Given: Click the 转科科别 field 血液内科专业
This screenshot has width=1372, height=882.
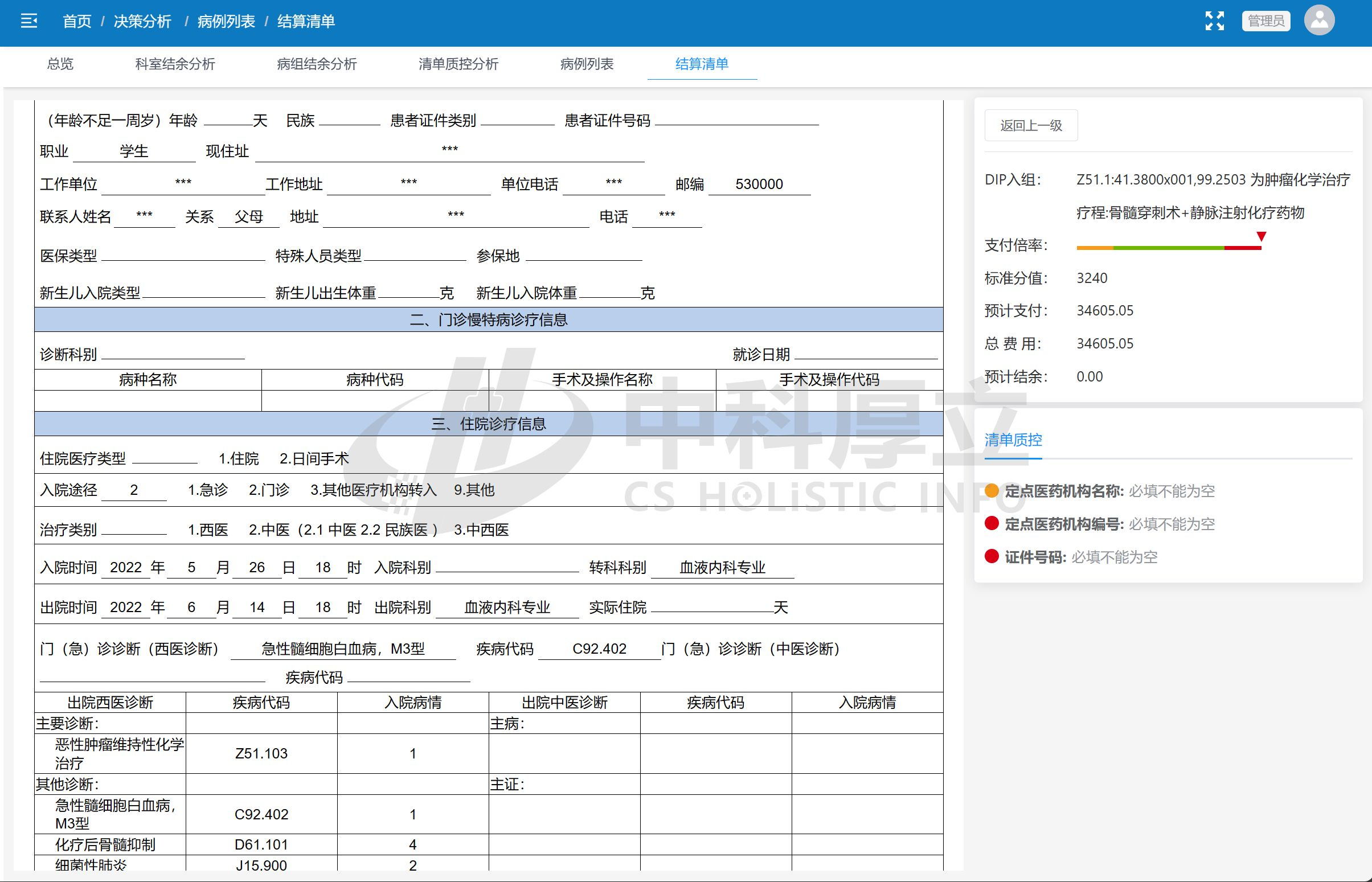Looking at the screenshot, I should [x=722, y=568].
